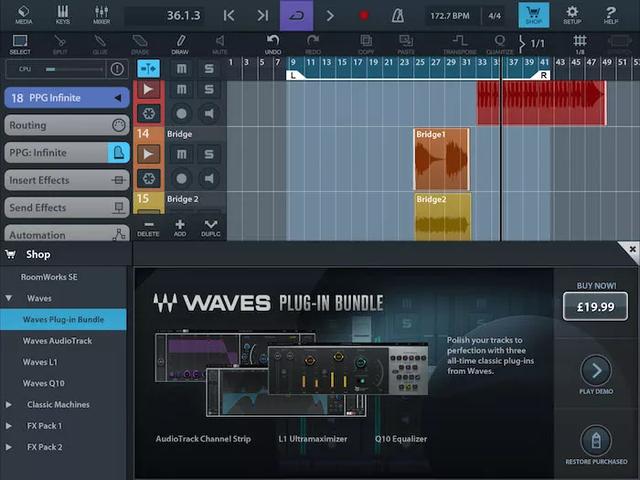Expand the Routing inspector section
The height and width of the screenshot is (480, 640).
coord(67,125)
